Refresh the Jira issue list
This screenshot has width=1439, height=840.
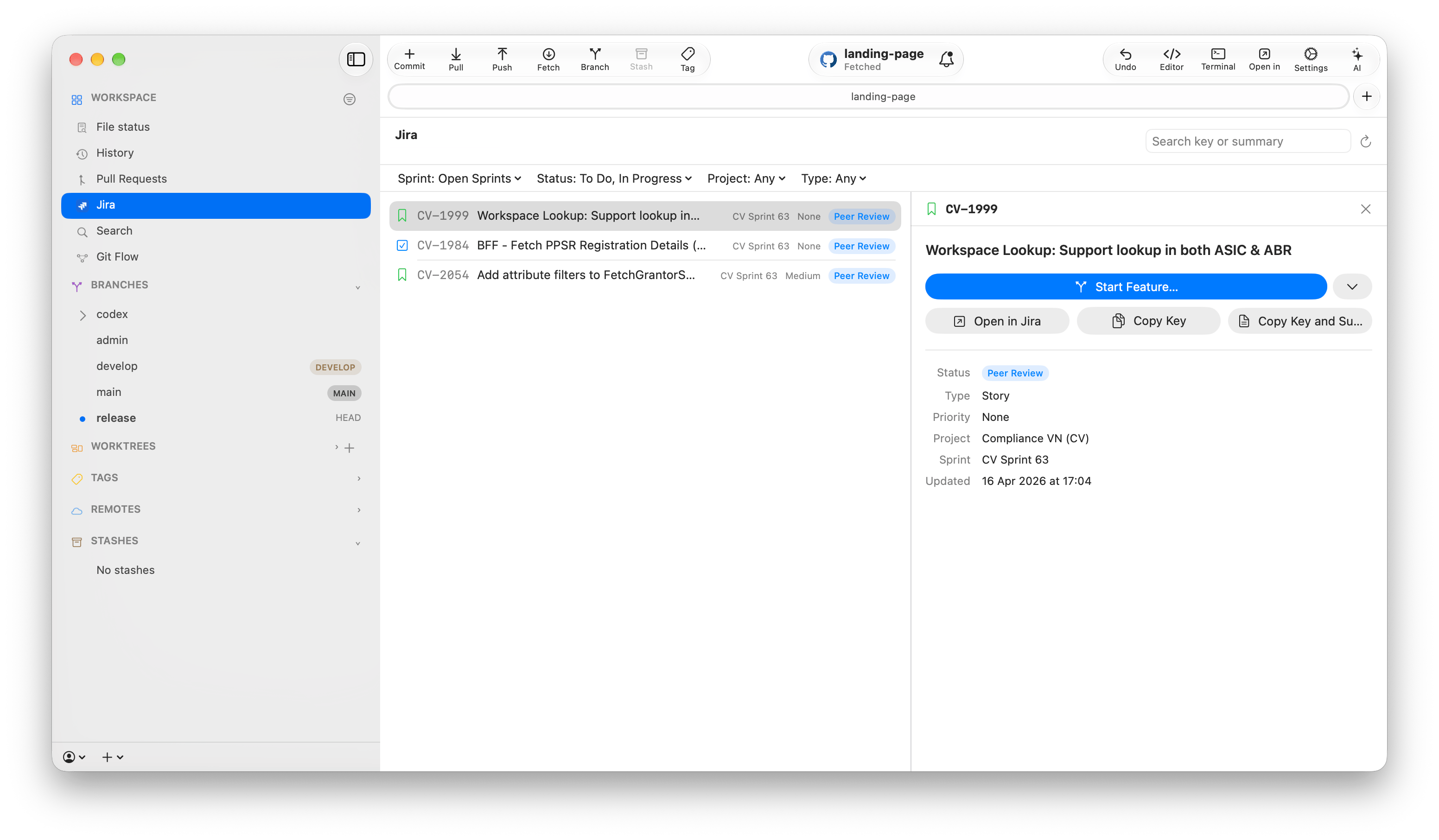click(x=1365, y=141)
